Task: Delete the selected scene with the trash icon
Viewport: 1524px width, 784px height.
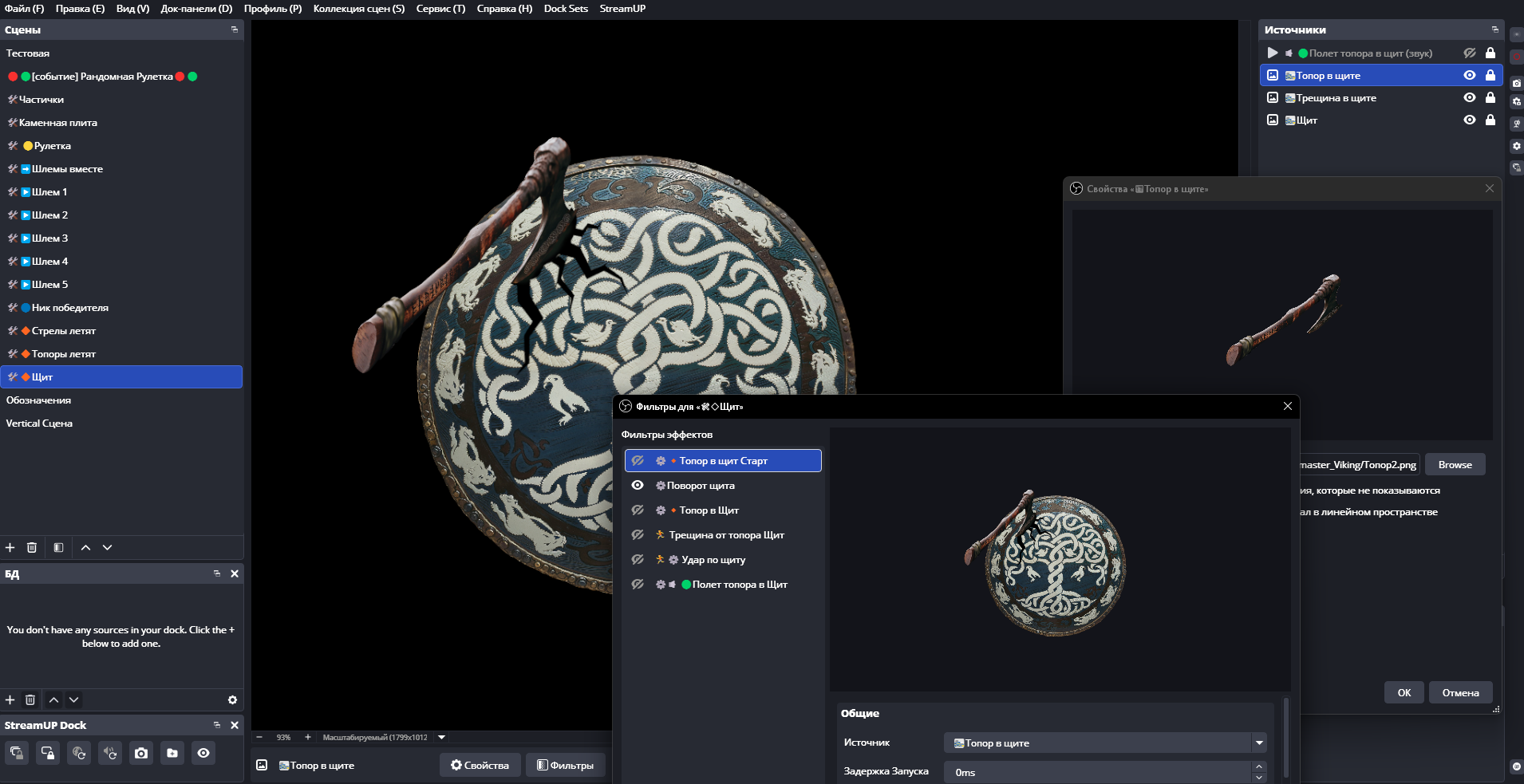Action: [32, 547]
